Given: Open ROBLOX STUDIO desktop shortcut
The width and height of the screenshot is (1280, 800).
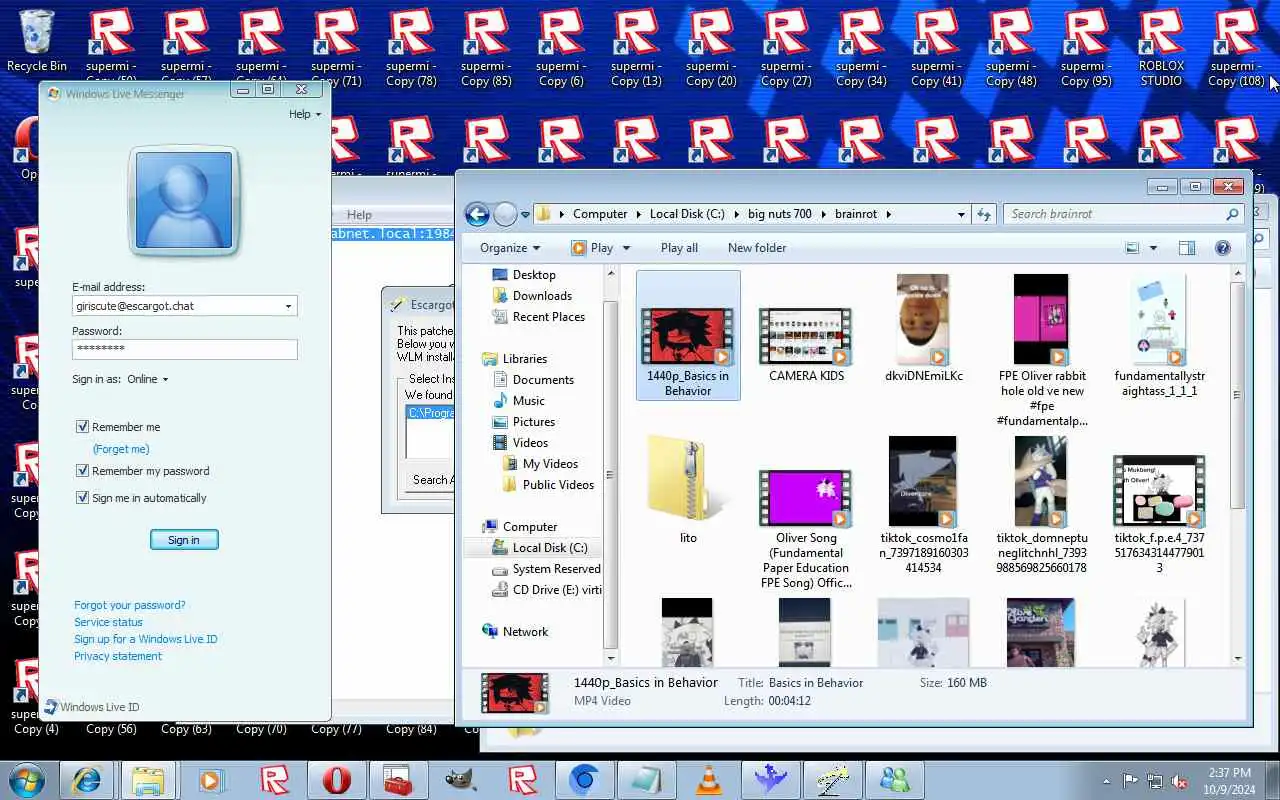Looking at the screenshot, I should pyautogui.click(x=1161, y=46).
